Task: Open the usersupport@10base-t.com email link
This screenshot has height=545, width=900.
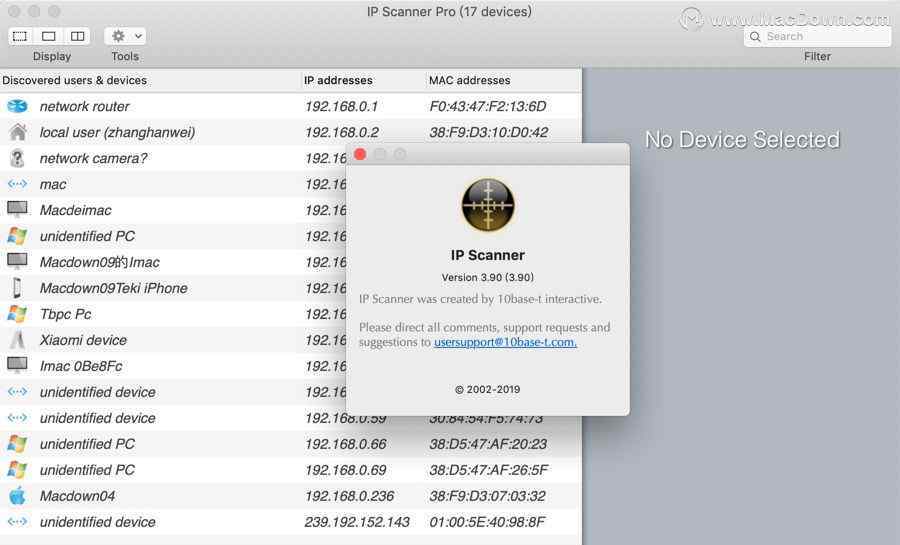Action: coord(505,342)
